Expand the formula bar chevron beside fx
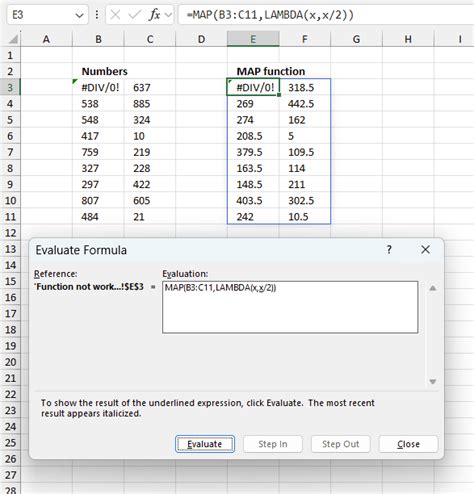This screenshot has height=494, width=474. coord(168,15)
